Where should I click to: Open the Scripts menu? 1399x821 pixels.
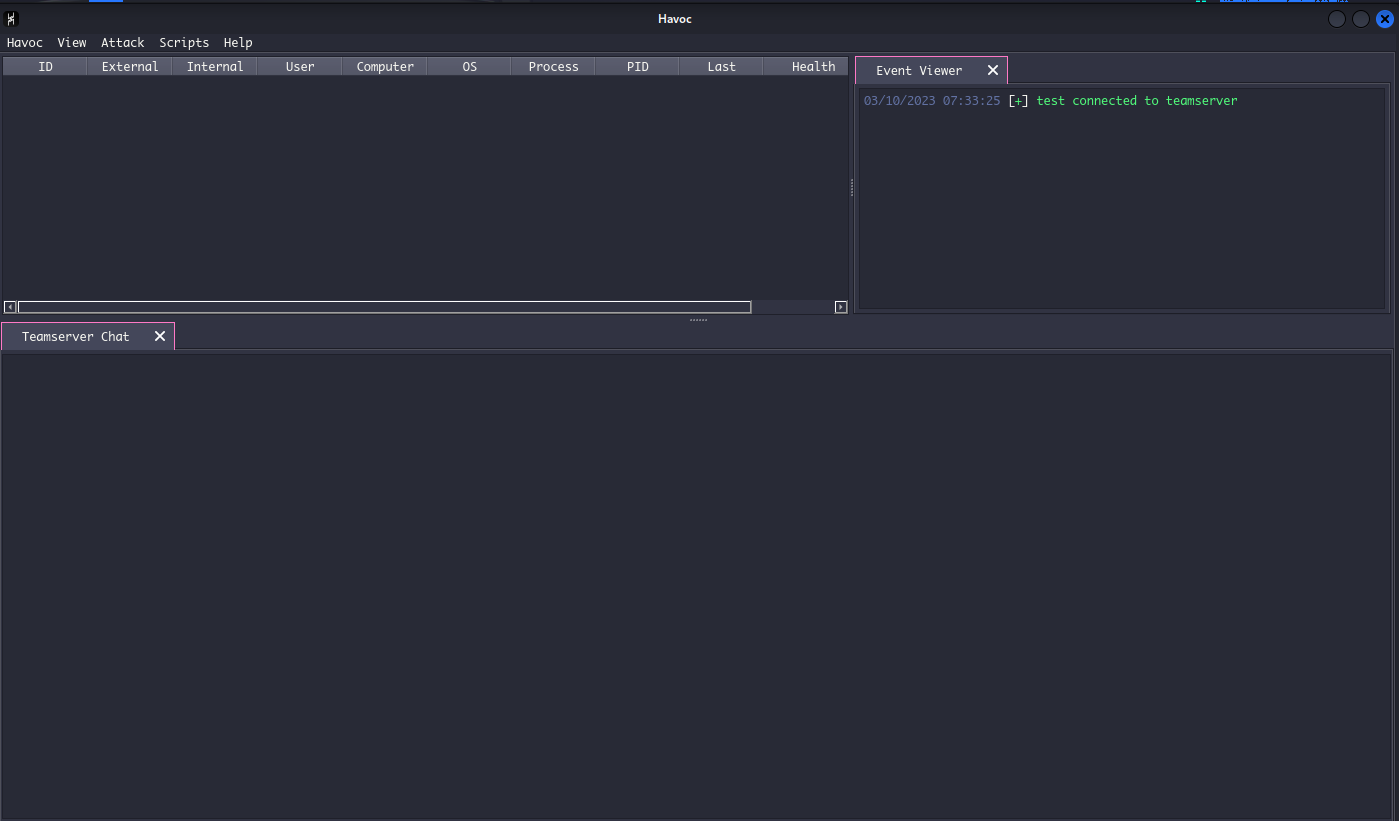pos(184,43)
